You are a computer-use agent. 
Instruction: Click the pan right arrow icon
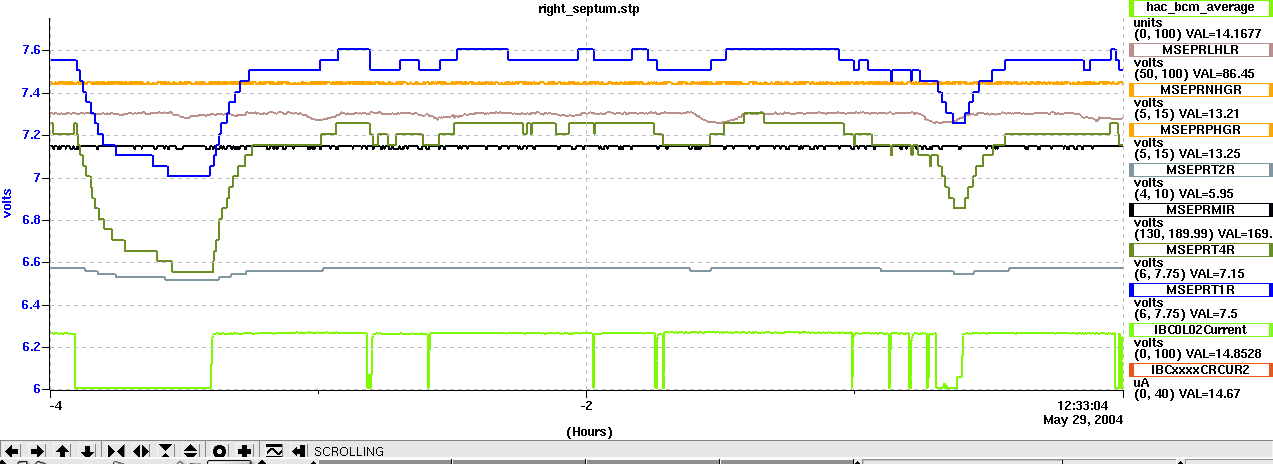click(x=36, y=451)
